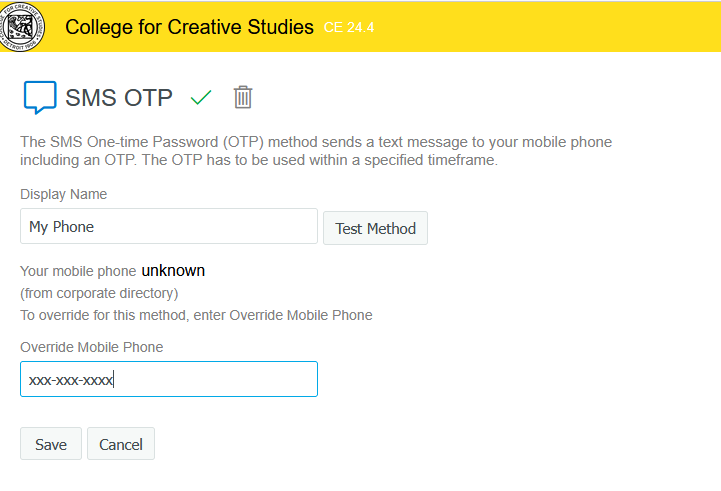721x491 pixels.
Task: Click the yellow header banner background
Action: click(550, 26)
